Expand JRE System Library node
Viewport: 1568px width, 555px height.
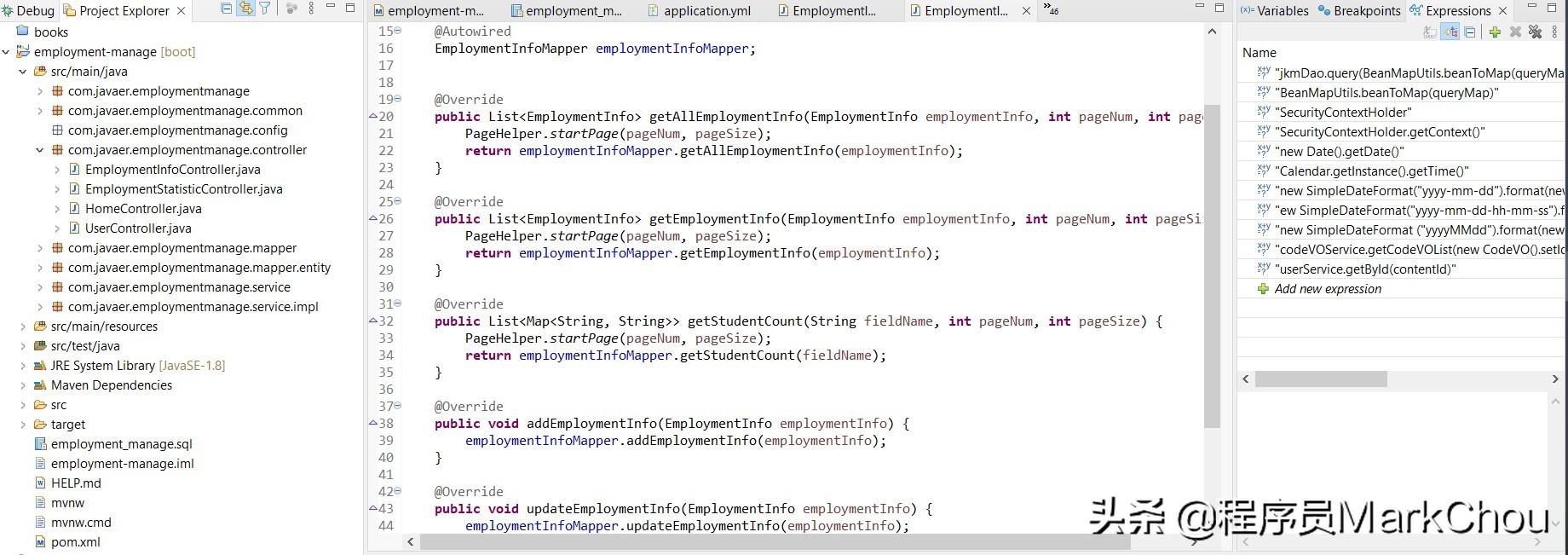click(x=23, y=366)
